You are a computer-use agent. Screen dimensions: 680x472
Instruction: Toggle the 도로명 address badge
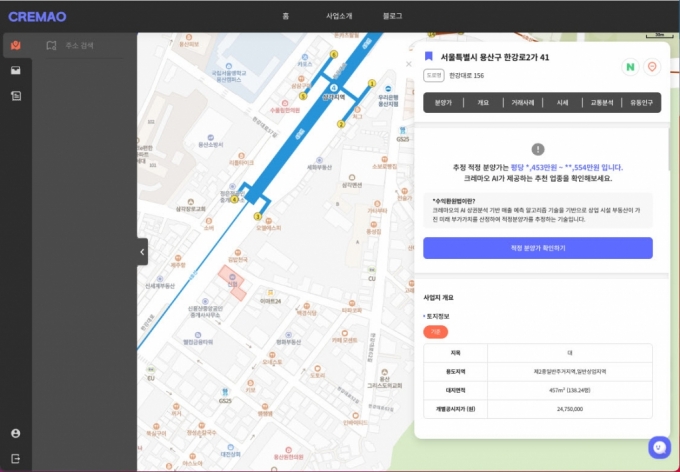(434, 75)
